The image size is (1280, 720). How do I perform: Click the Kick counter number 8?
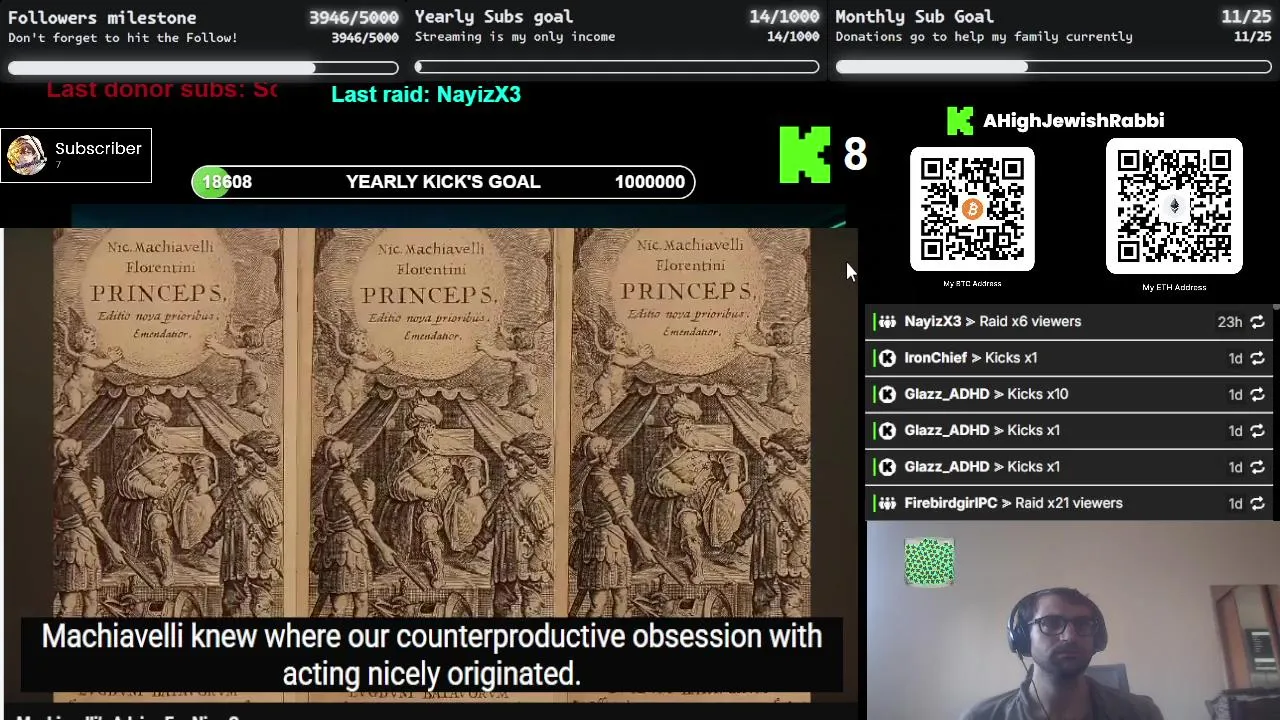(855, 154)
